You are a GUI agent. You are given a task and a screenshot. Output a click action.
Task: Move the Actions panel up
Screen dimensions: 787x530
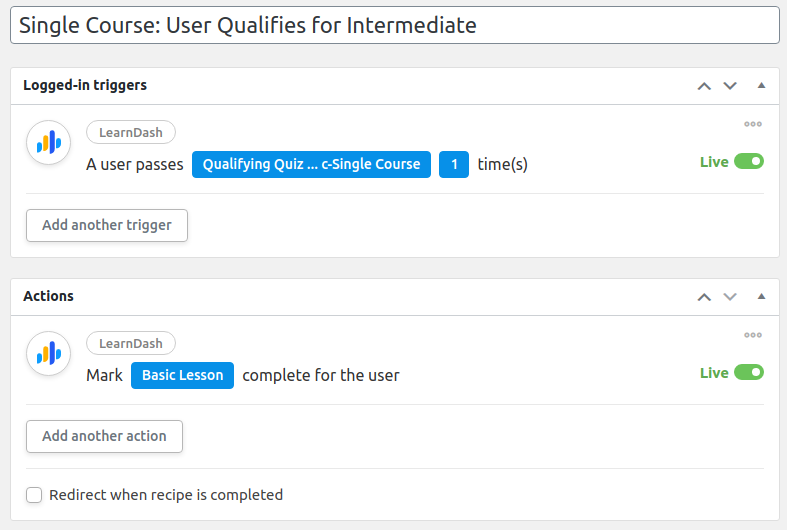pyautogui.click(x=704, y=297)
